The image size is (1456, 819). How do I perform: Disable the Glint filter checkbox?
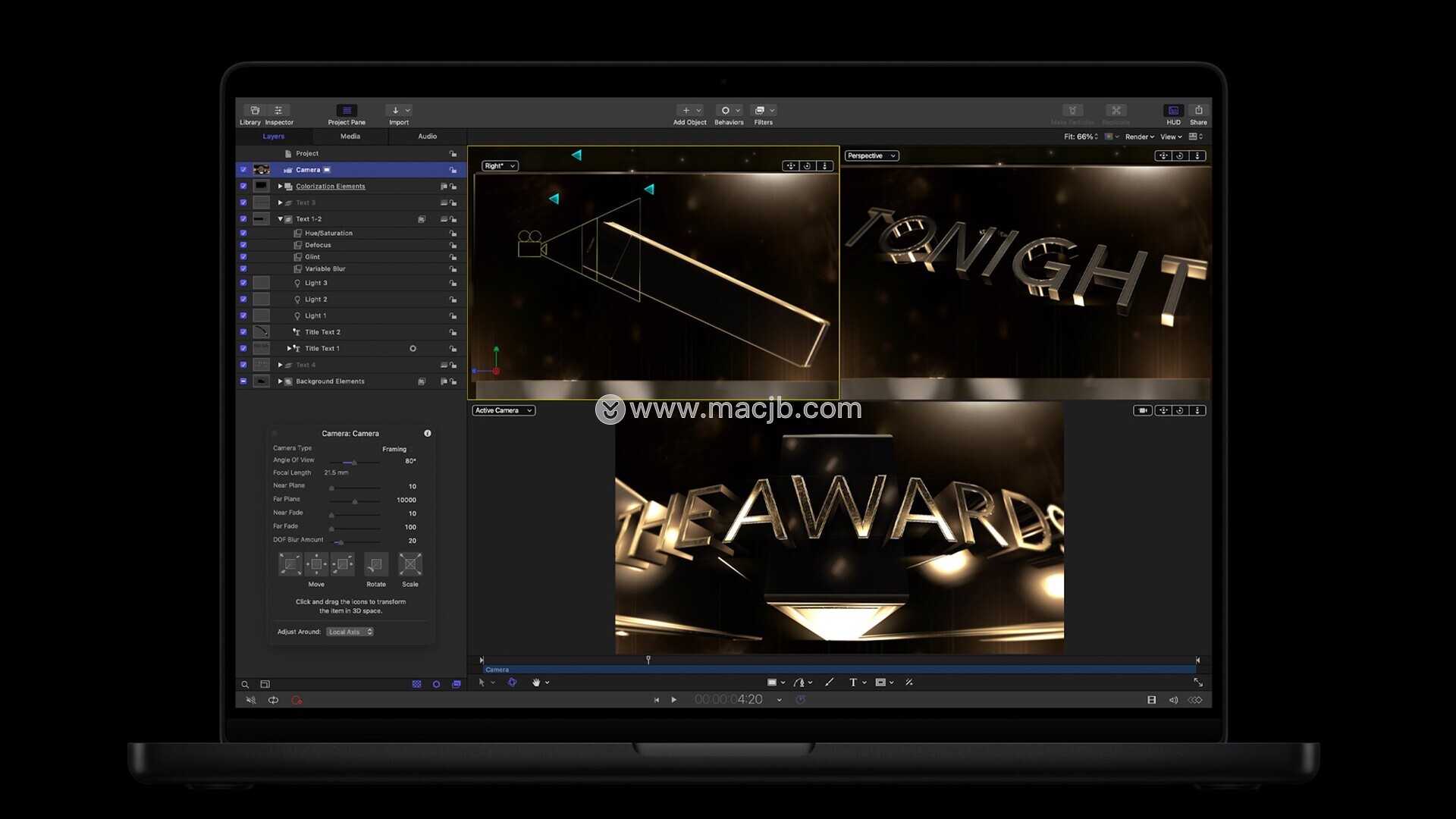tap(243, 257)
